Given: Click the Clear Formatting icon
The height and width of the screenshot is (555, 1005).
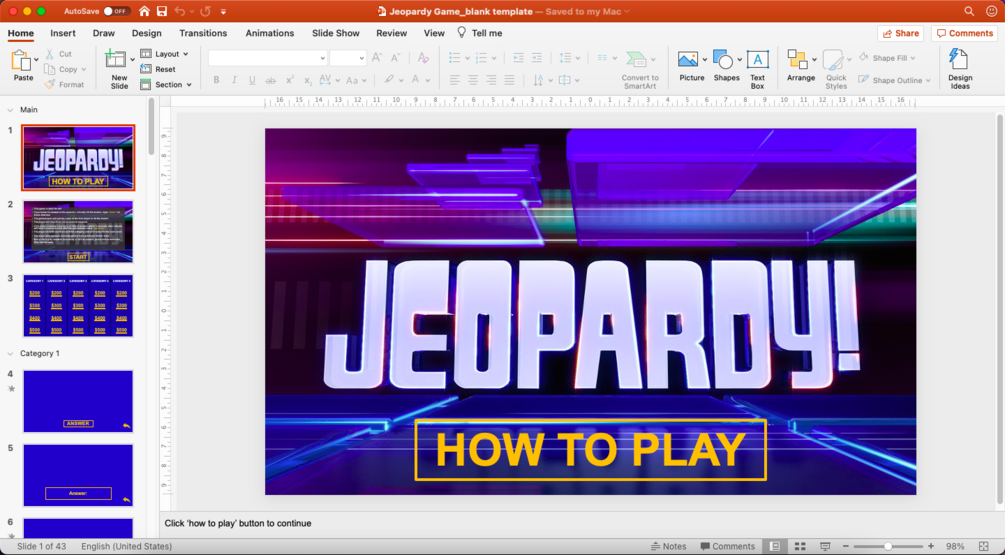Looking at the screenshot, I should [x=423, y=58].
